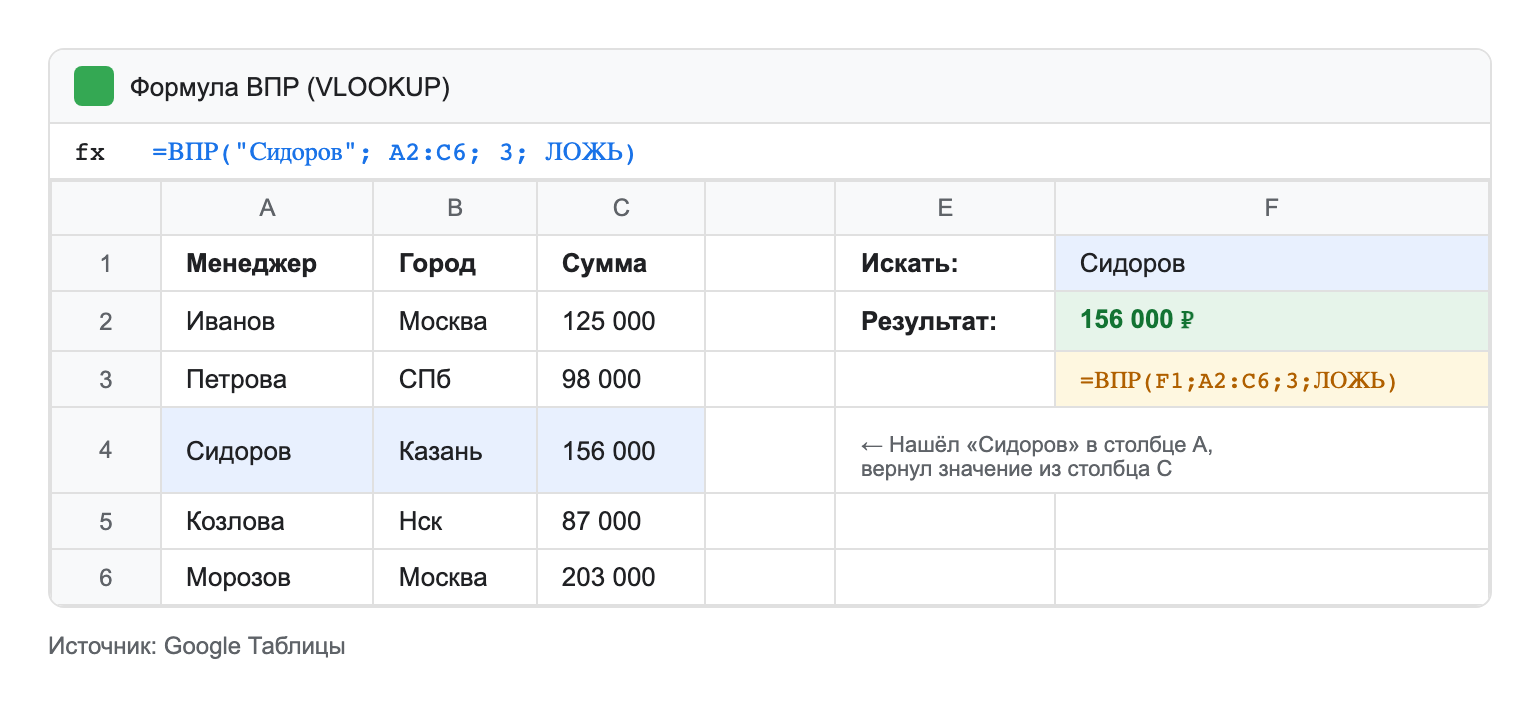Viewport: 1540px width, 708px height.
Task: Click the fx function symbol
Action: [x=91, y=150]
